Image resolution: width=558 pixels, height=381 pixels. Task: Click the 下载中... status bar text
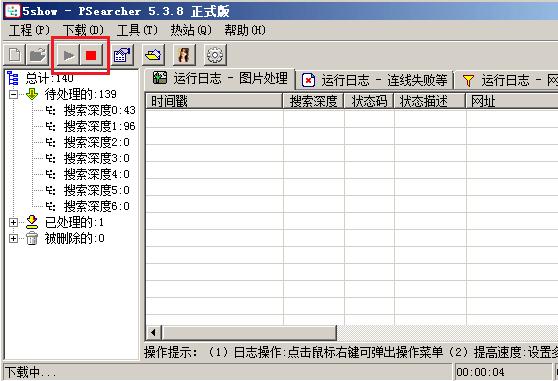(31, 372)
